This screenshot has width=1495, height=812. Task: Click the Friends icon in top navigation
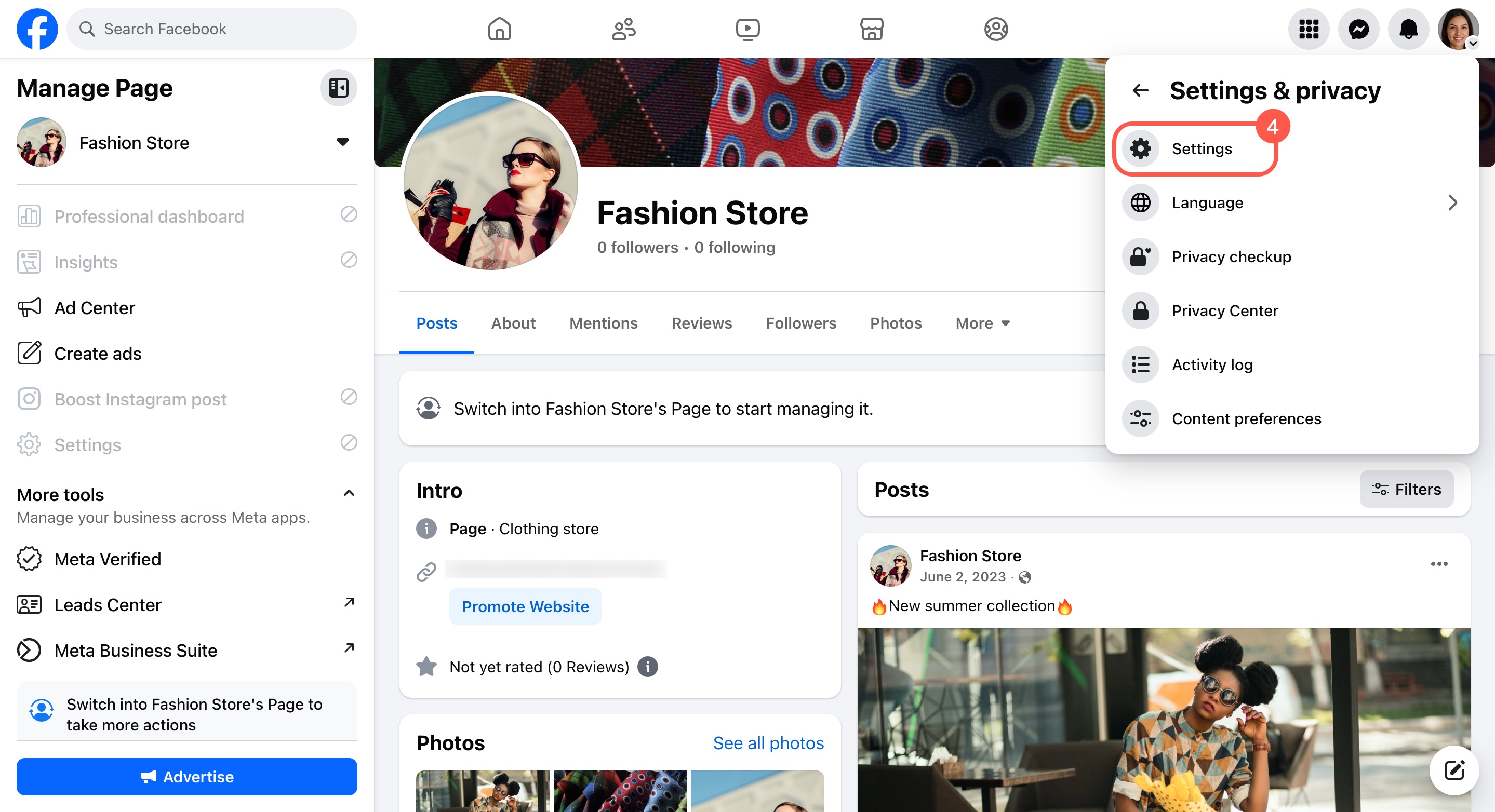(623, 29)
